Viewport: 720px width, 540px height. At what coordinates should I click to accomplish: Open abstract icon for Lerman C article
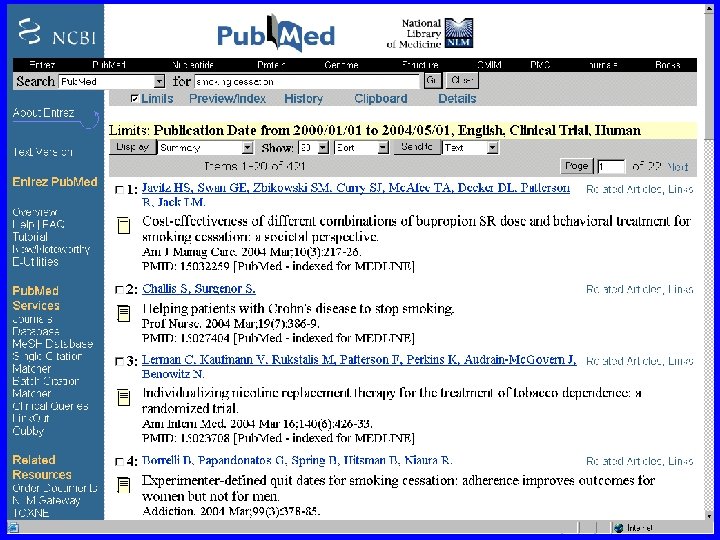tap(124, 397)
